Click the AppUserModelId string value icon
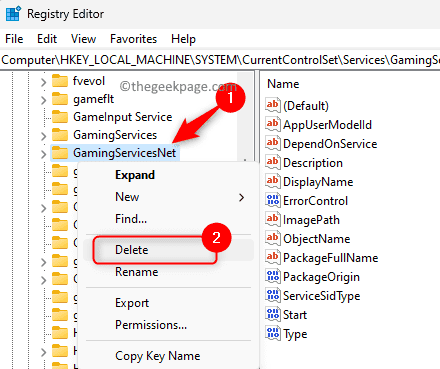 pos(272,124)
